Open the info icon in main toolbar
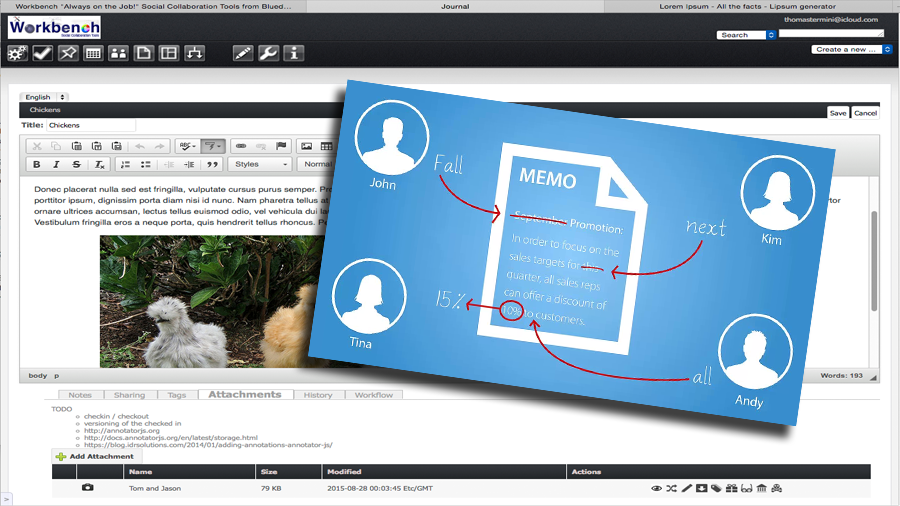This screenshot has width=900, height=506. 293,53
